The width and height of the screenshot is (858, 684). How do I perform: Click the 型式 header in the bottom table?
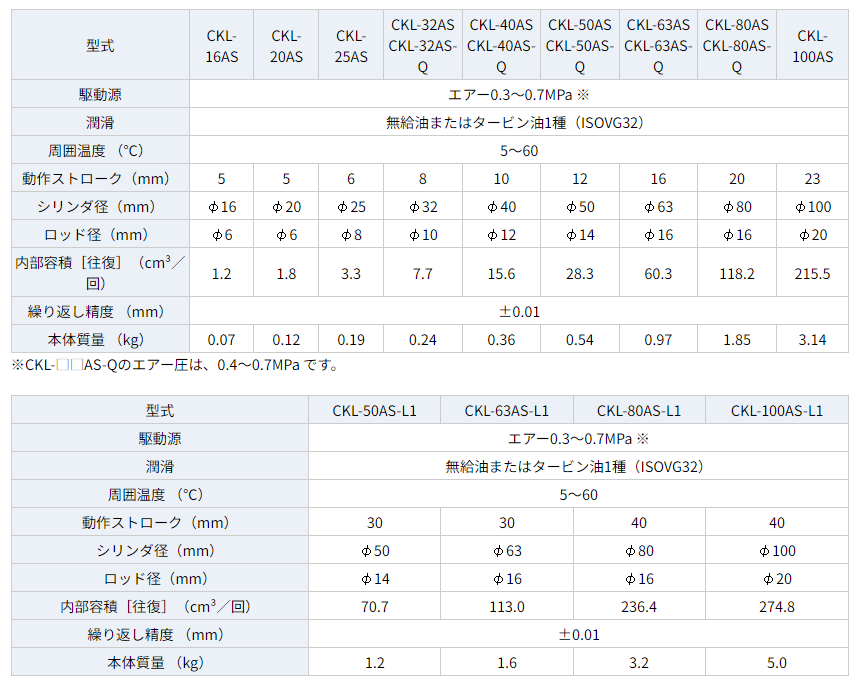(160, 410)
